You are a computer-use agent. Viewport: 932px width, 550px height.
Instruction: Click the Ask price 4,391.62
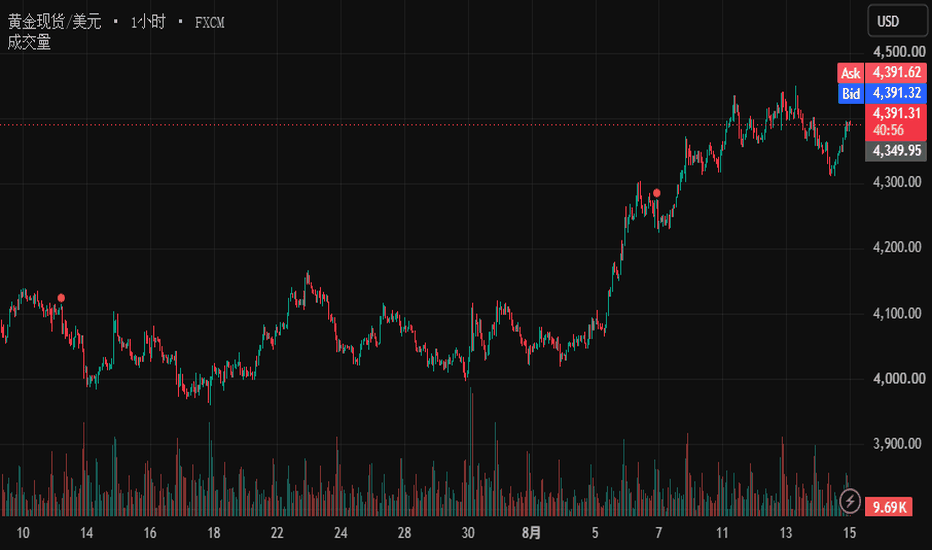896,73
